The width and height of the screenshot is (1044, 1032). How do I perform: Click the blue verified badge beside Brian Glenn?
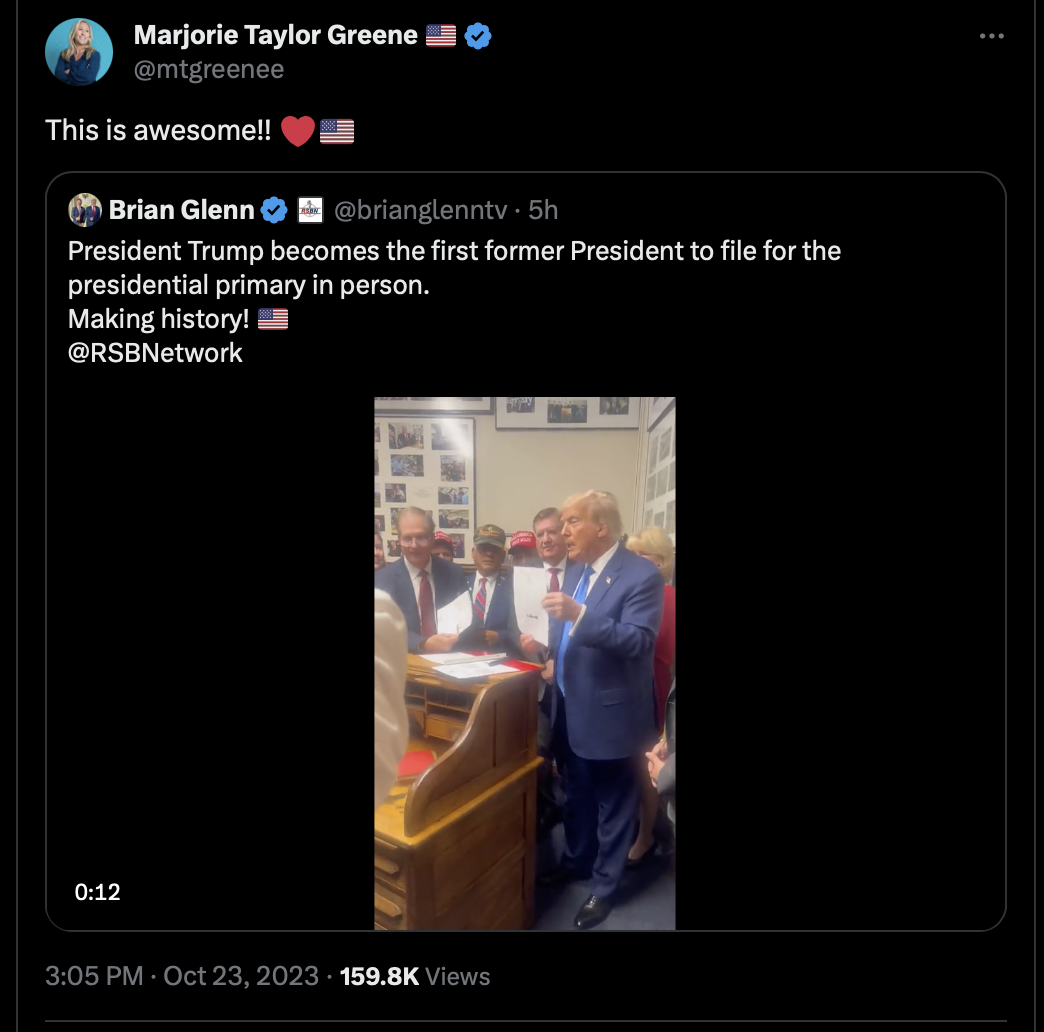pyautogui.click(x=274, y=210)
